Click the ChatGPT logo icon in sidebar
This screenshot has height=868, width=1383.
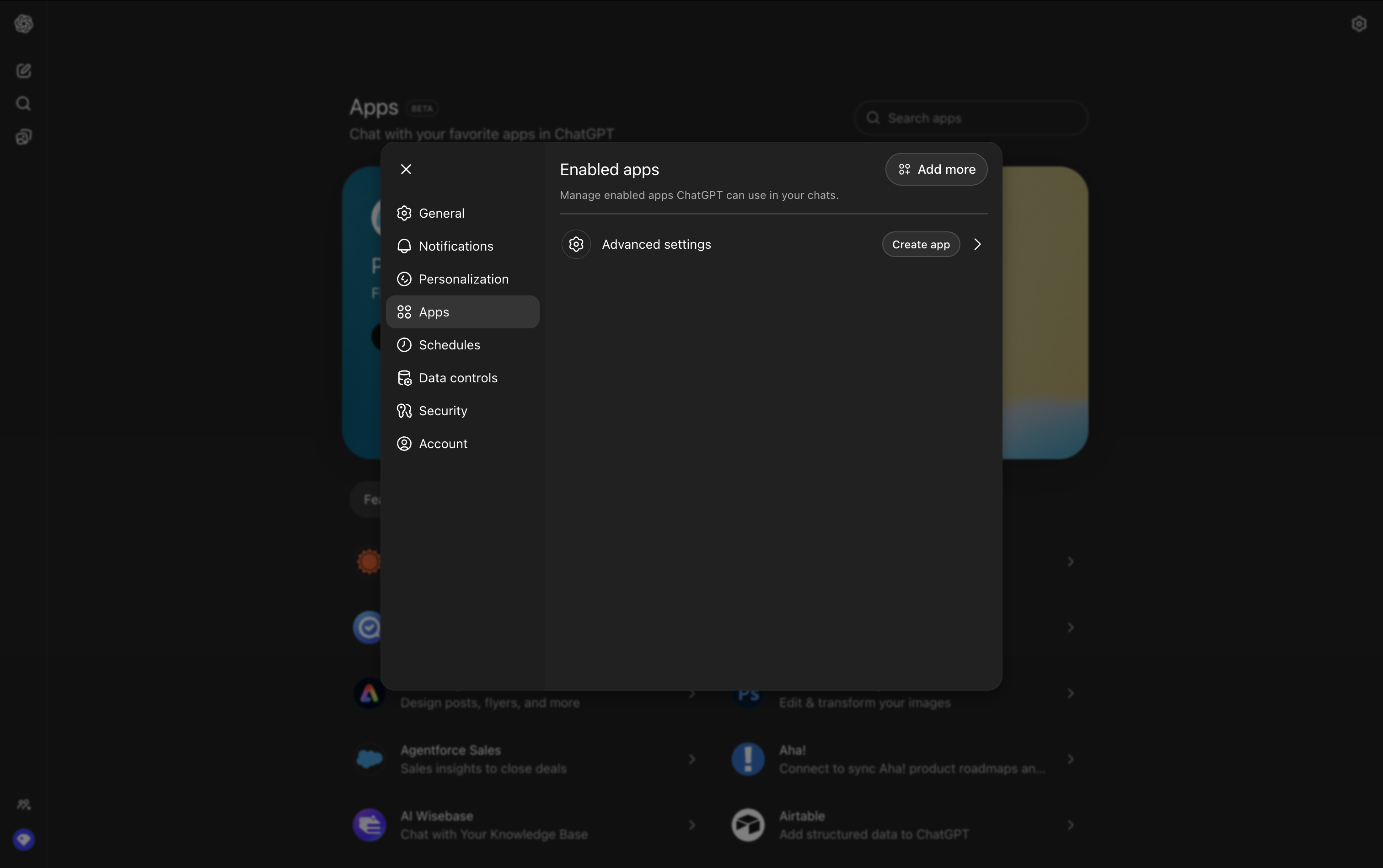23,24
